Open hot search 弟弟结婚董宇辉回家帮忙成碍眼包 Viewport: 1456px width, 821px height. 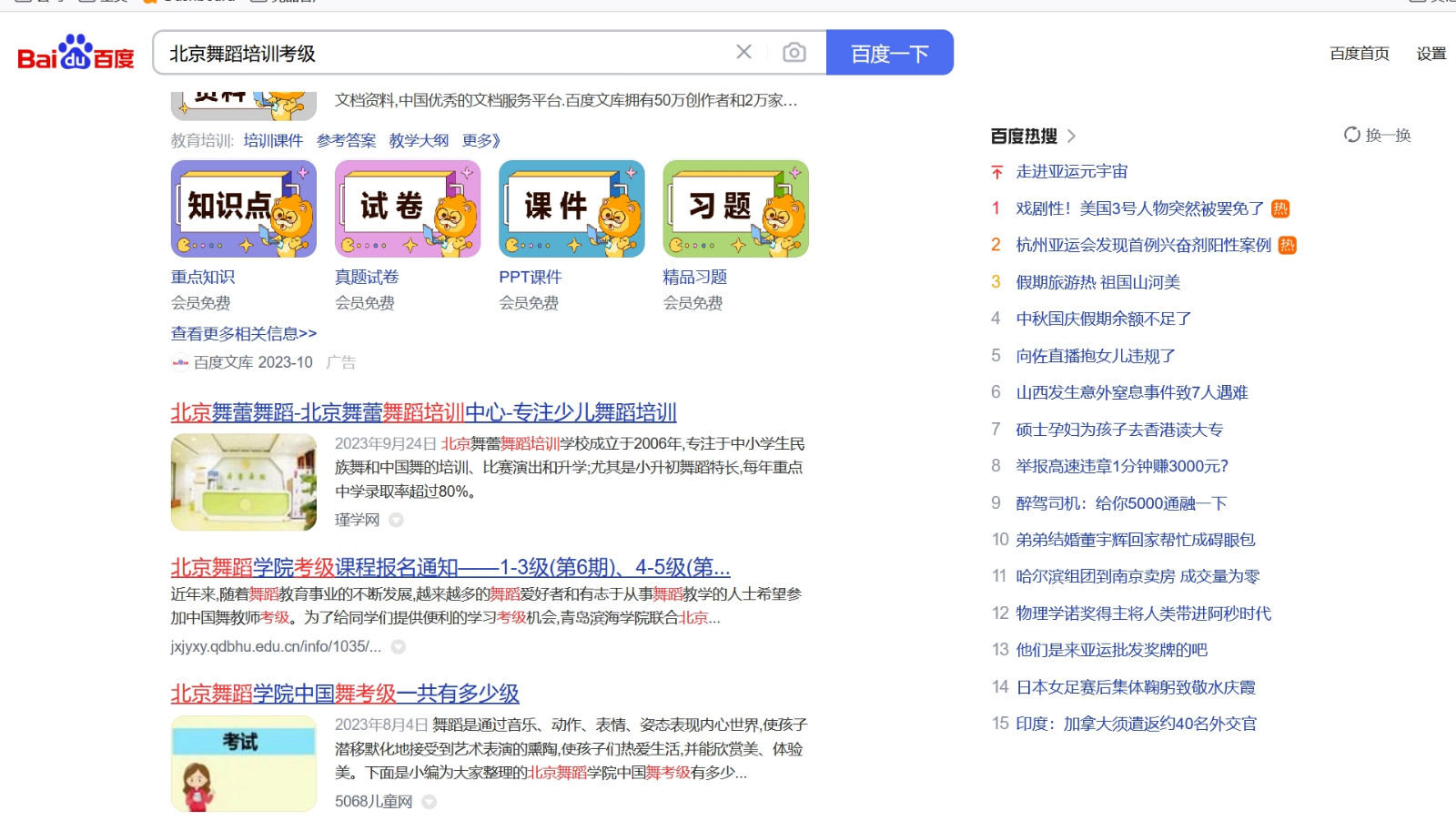click(x=1135, y=540)
